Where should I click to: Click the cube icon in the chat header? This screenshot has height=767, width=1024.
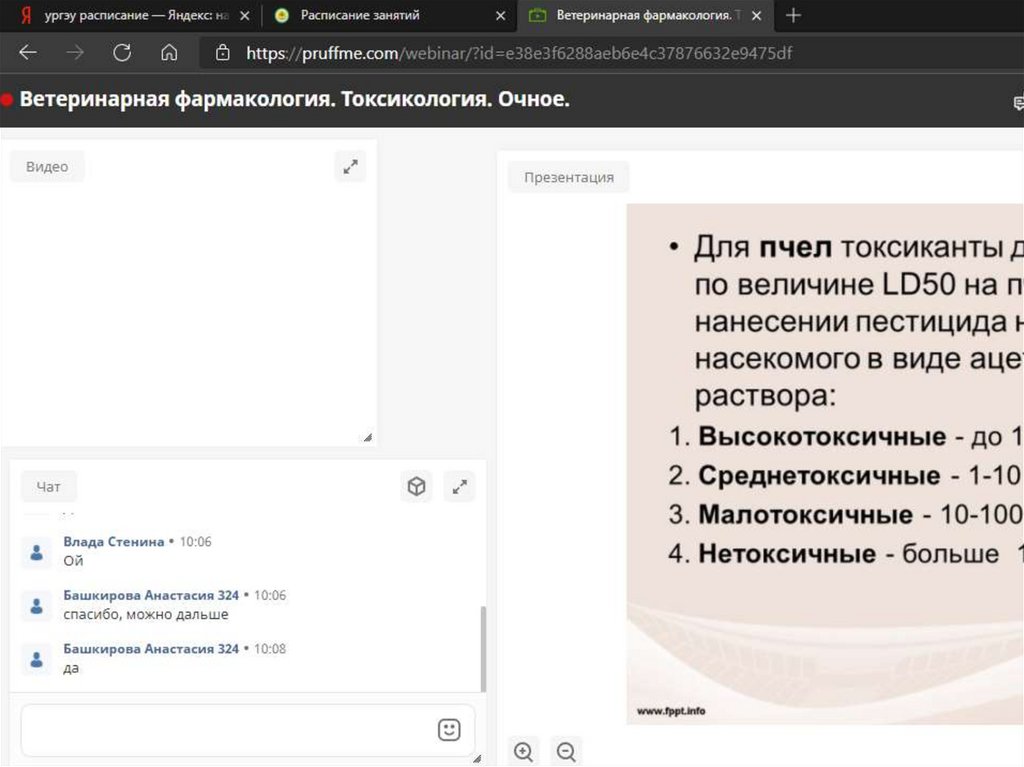[416, 487]
